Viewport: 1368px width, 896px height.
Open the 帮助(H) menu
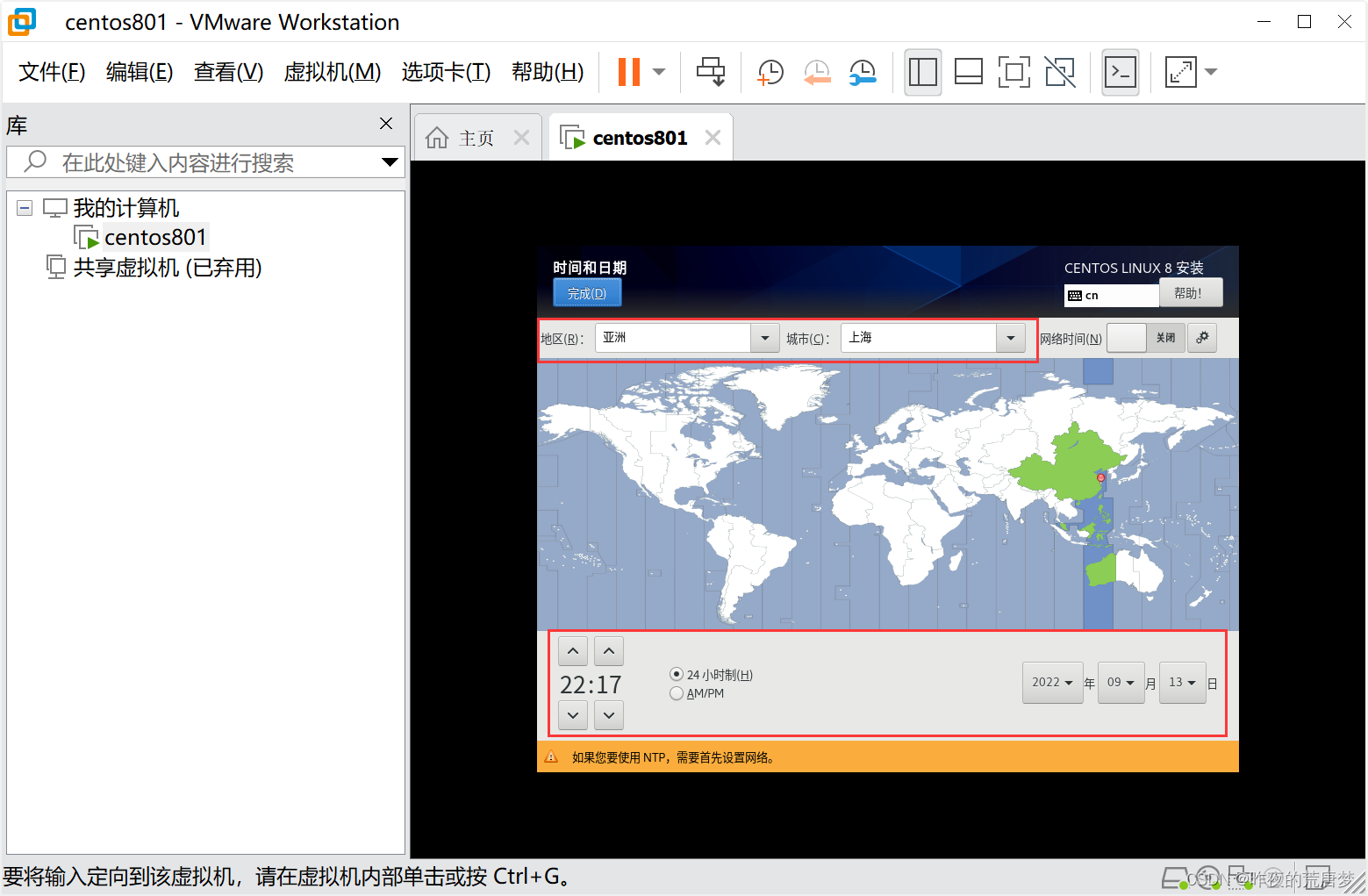(x=548, y=72)
